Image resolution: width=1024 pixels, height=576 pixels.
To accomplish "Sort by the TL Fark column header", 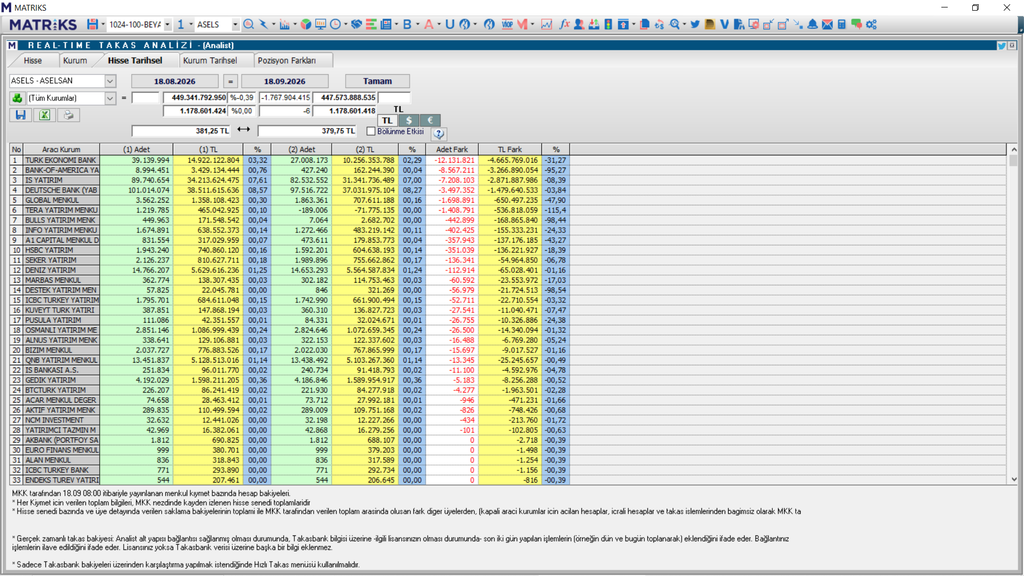I will (510, 150).
